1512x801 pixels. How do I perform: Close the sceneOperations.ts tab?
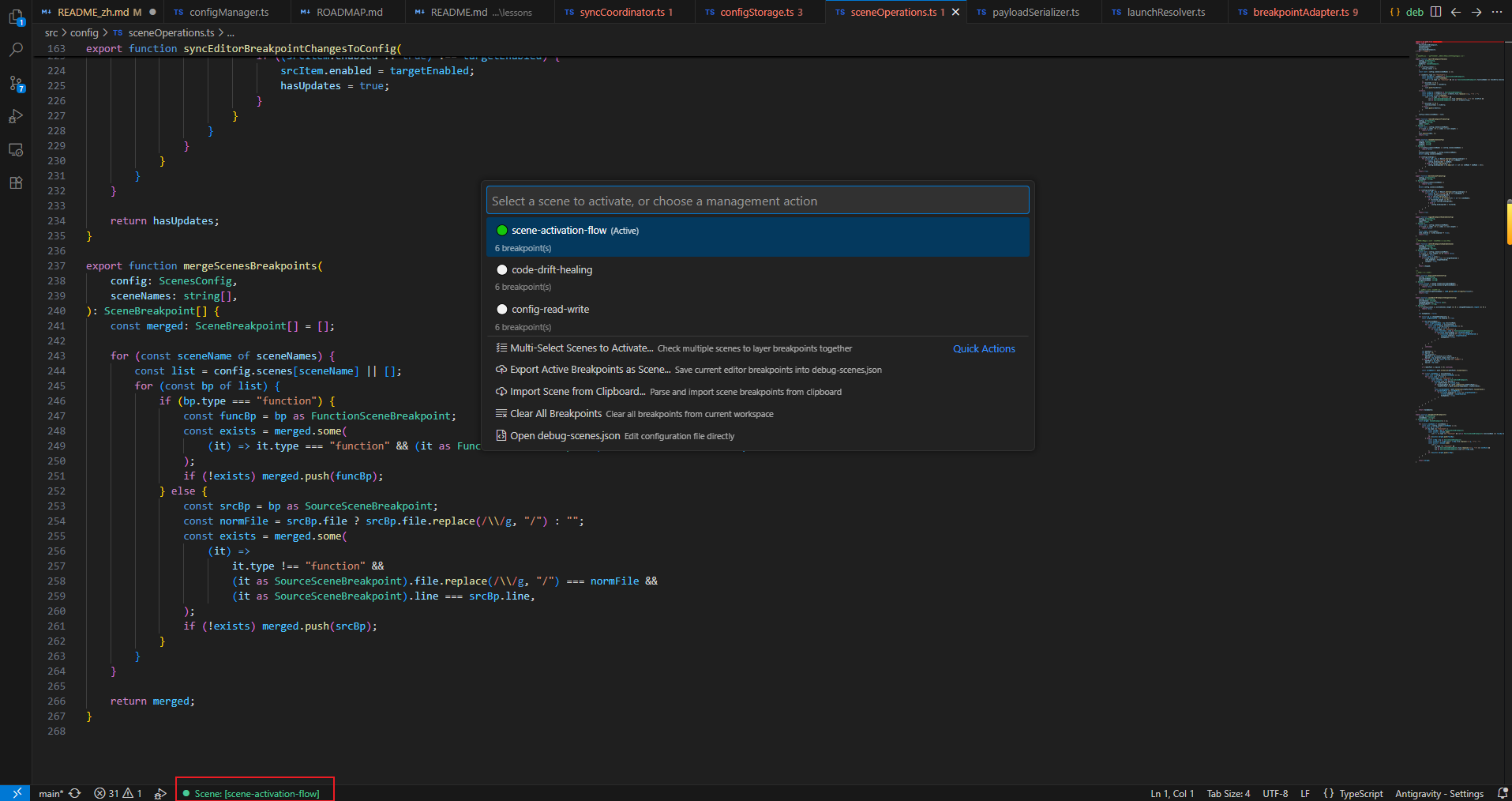956,12
